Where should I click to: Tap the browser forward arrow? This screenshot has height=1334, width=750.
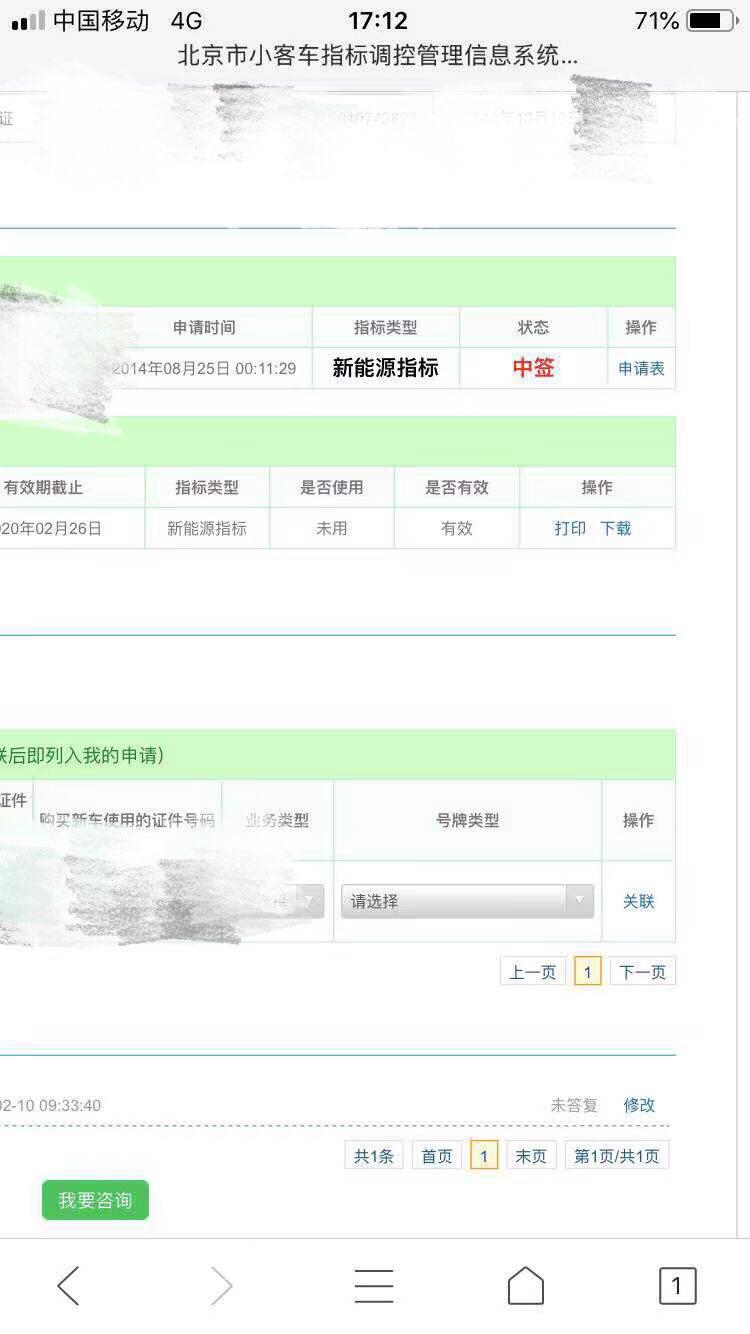[222, 1286]
